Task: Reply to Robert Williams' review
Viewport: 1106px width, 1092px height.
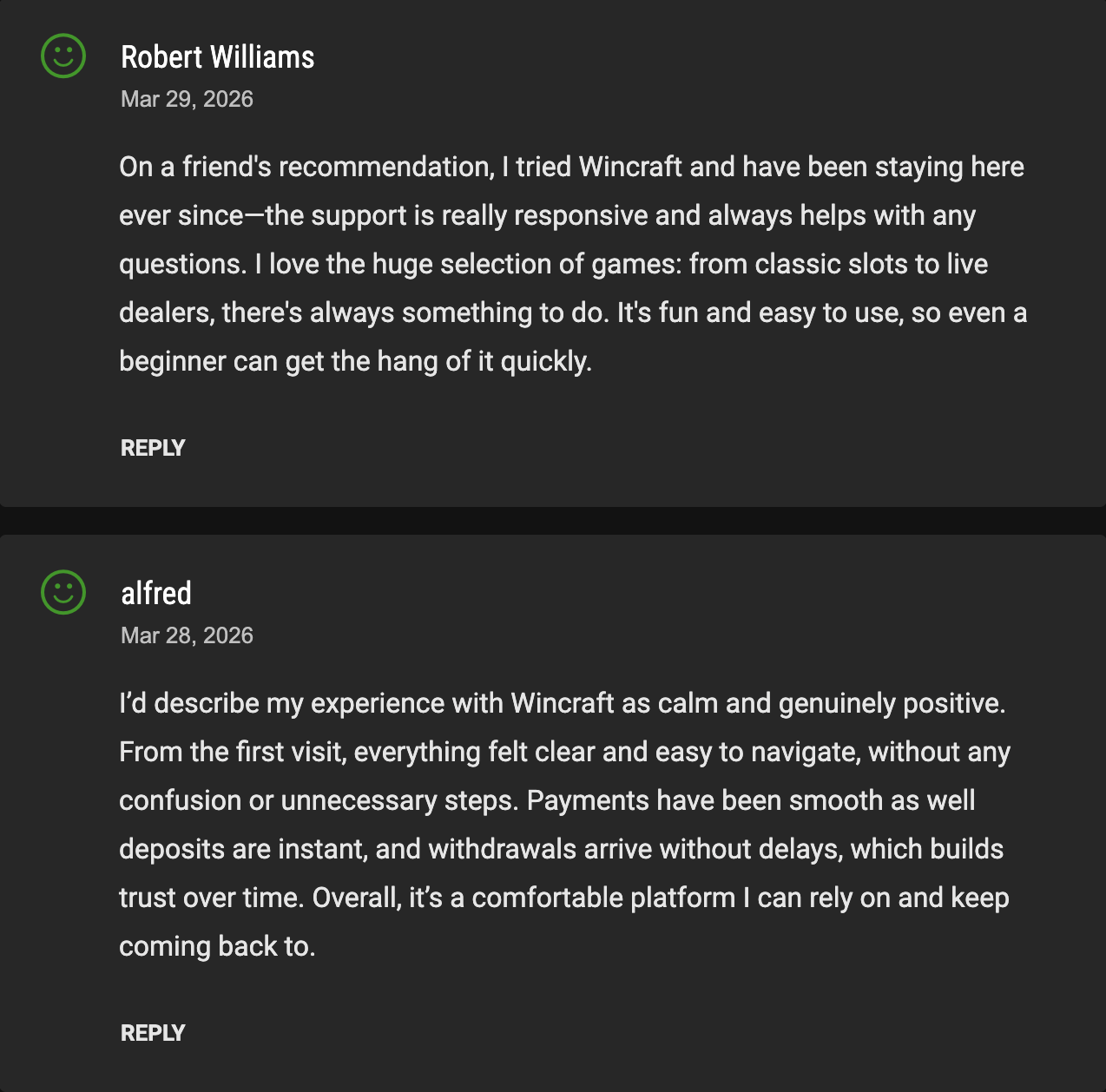Action: pyautogui.click(x=153, y=448)
